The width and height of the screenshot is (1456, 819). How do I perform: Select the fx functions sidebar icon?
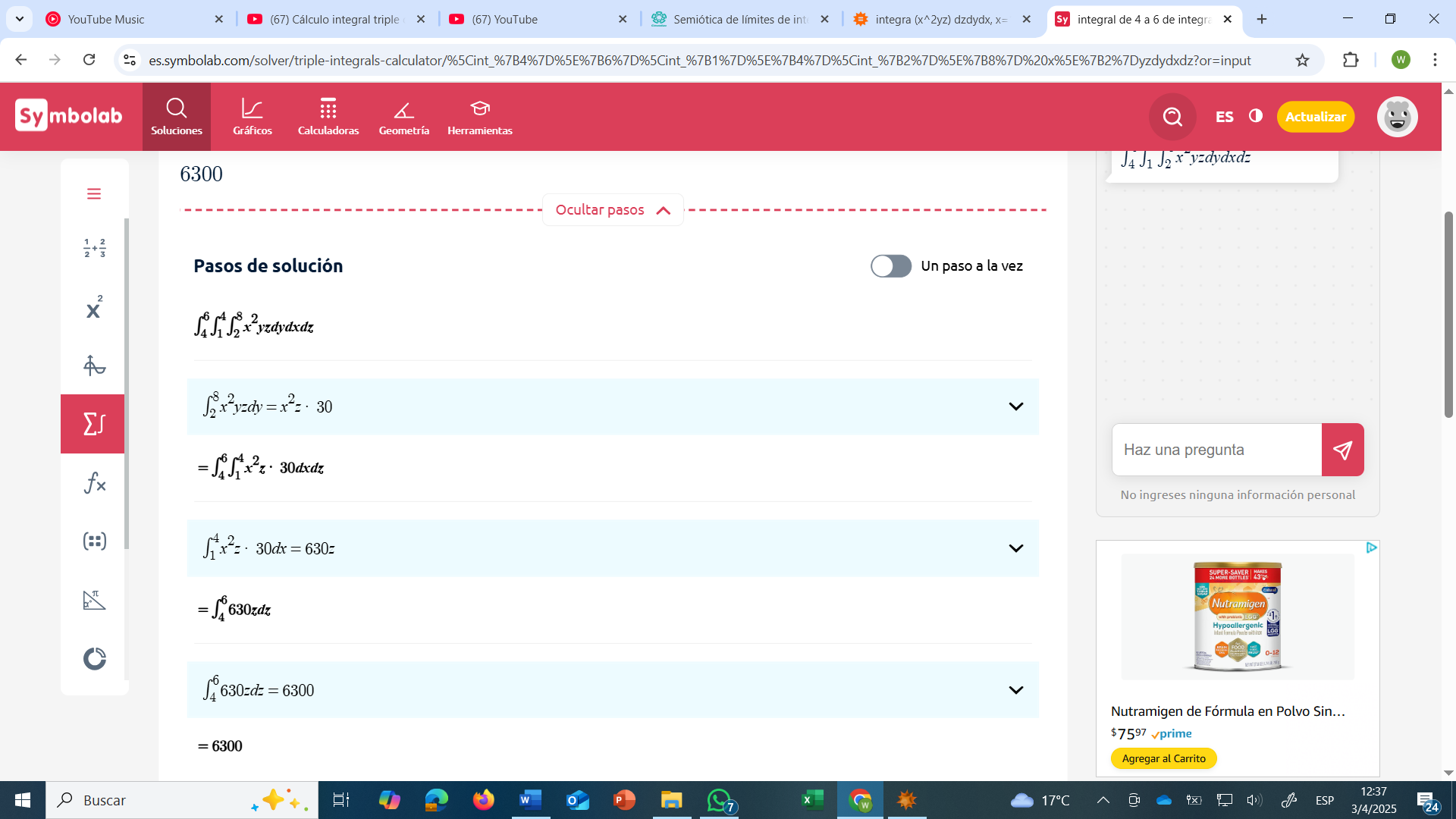[x=94, y=482]
